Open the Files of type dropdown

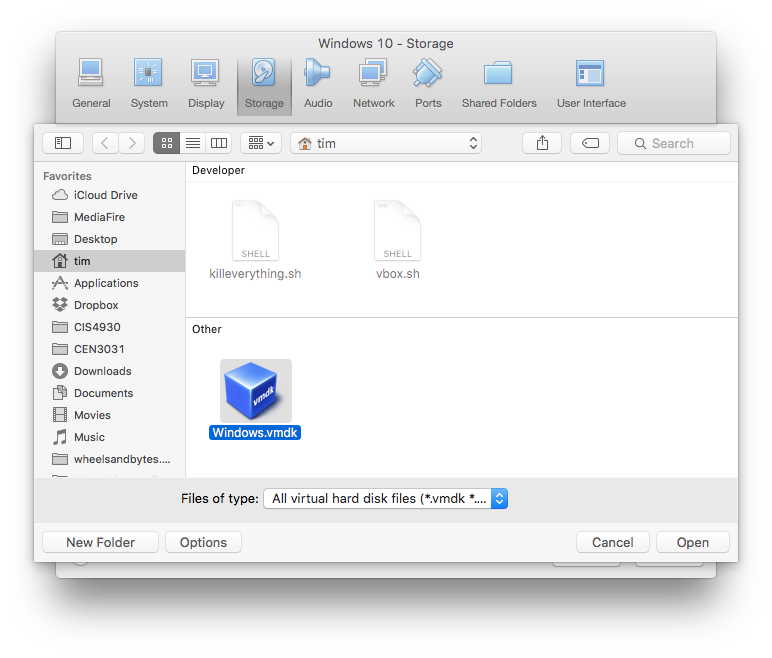coord(386,498)
